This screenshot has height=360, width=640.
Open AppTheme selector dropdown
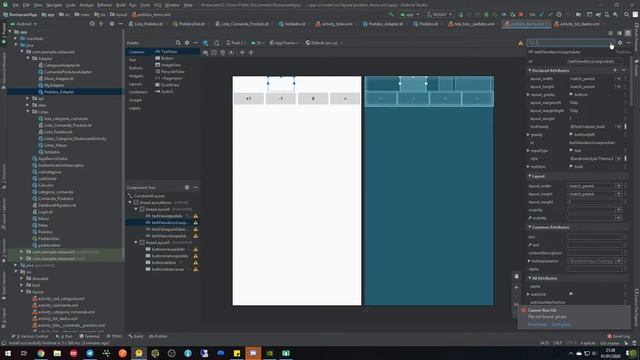click(x=284, y=43)
